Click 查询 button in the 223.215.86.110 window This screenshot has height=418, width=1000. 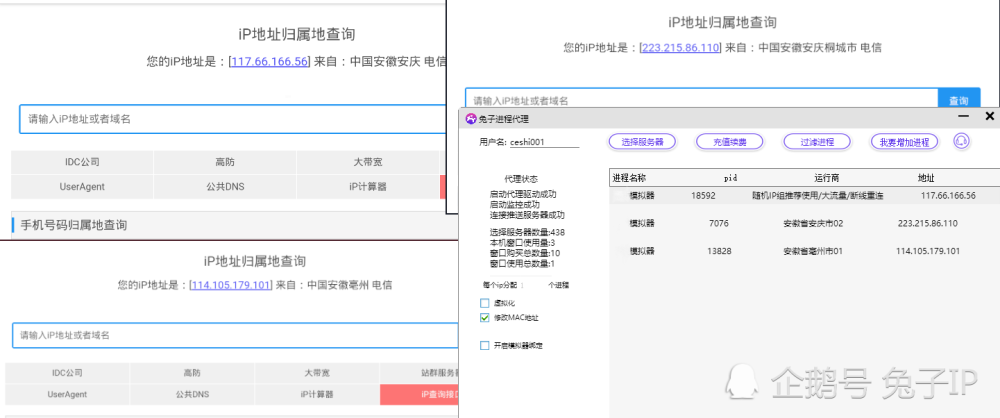point(959,100)
